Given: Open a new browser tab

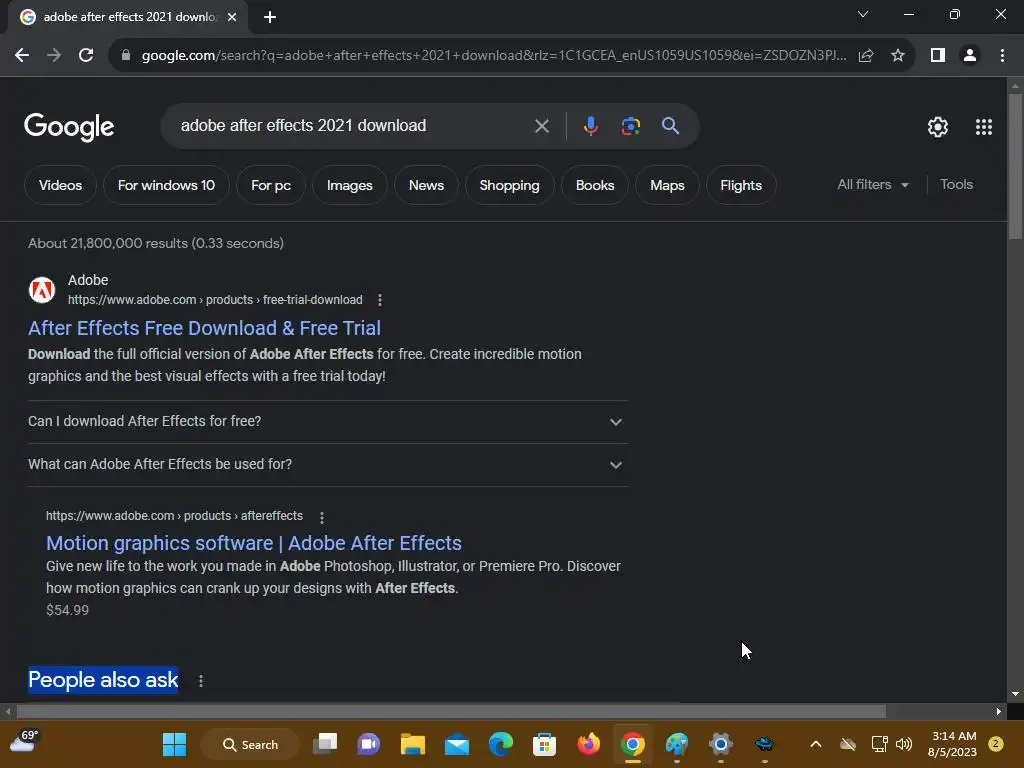Looking at the screenshot, I should 270,17.
